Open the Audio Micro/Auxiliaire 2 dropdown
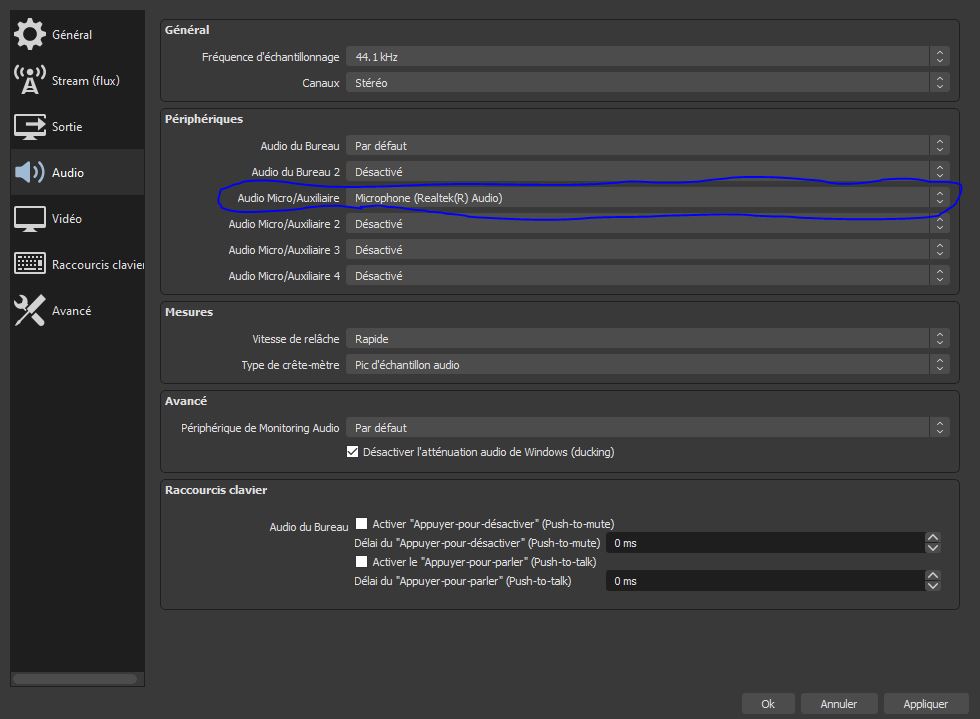Image resolution: width=980 pixels, height=719 pixels. (x=648, y=224)
